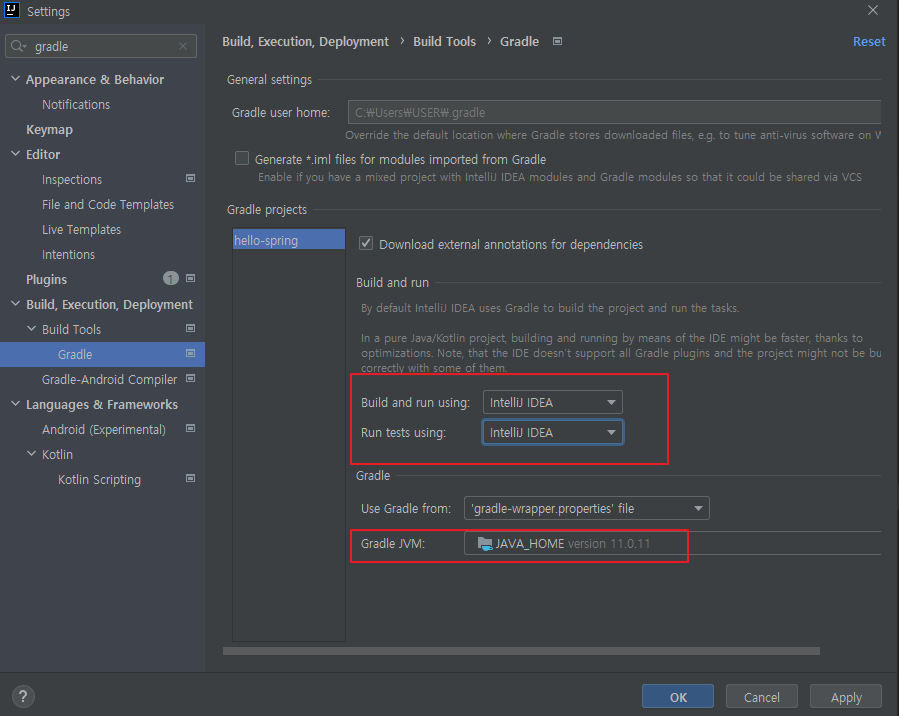This screenshot has width=899, height=716.
Task: Select Android (Experimental) settings
Action: click(104, 429)
